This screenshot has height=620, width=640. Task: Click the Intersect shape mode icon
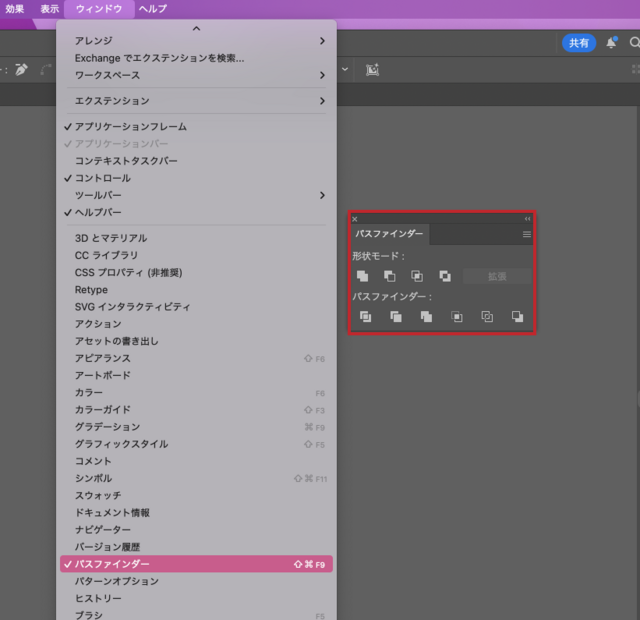click(x=417, y=276)
